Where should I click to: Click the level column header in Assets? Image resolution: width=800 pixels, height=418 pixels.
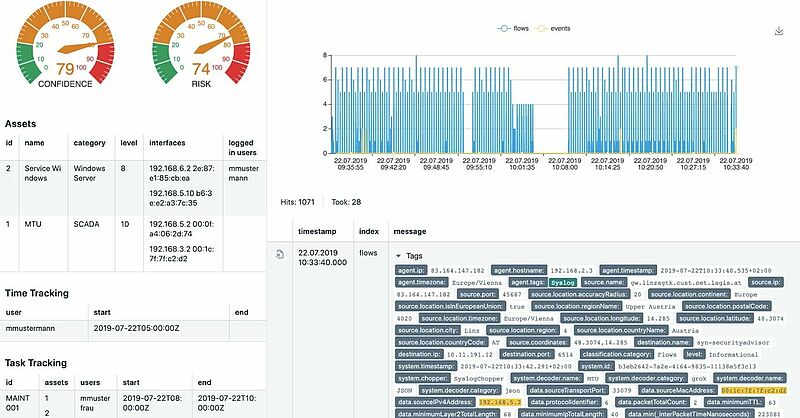tap(129, 143)
